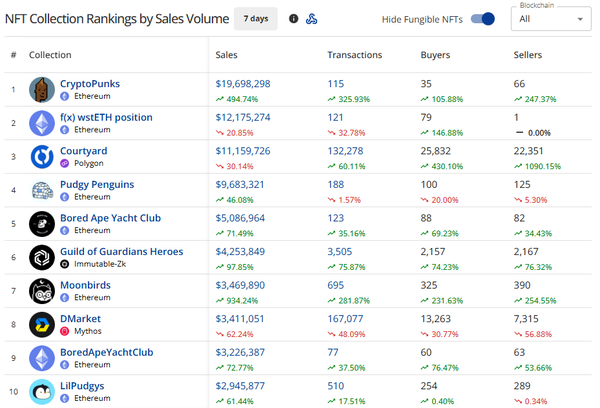Click the BoredApeYachtClub Ethereum avatar
The image size is (600, 408).
(x=42, y=358)
